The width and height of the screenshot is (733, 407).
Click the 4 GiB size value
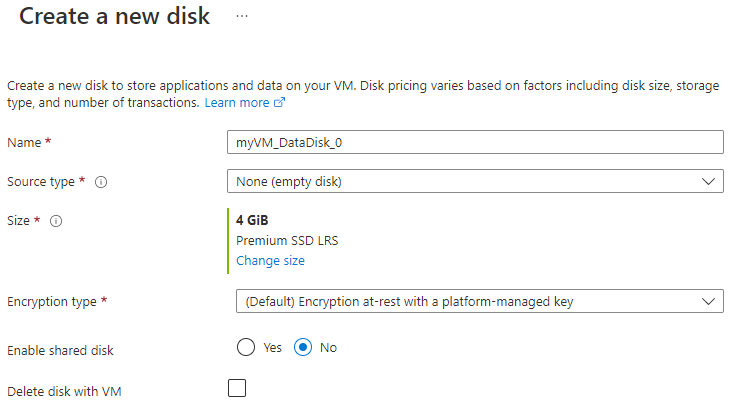(x=252, y=220)
